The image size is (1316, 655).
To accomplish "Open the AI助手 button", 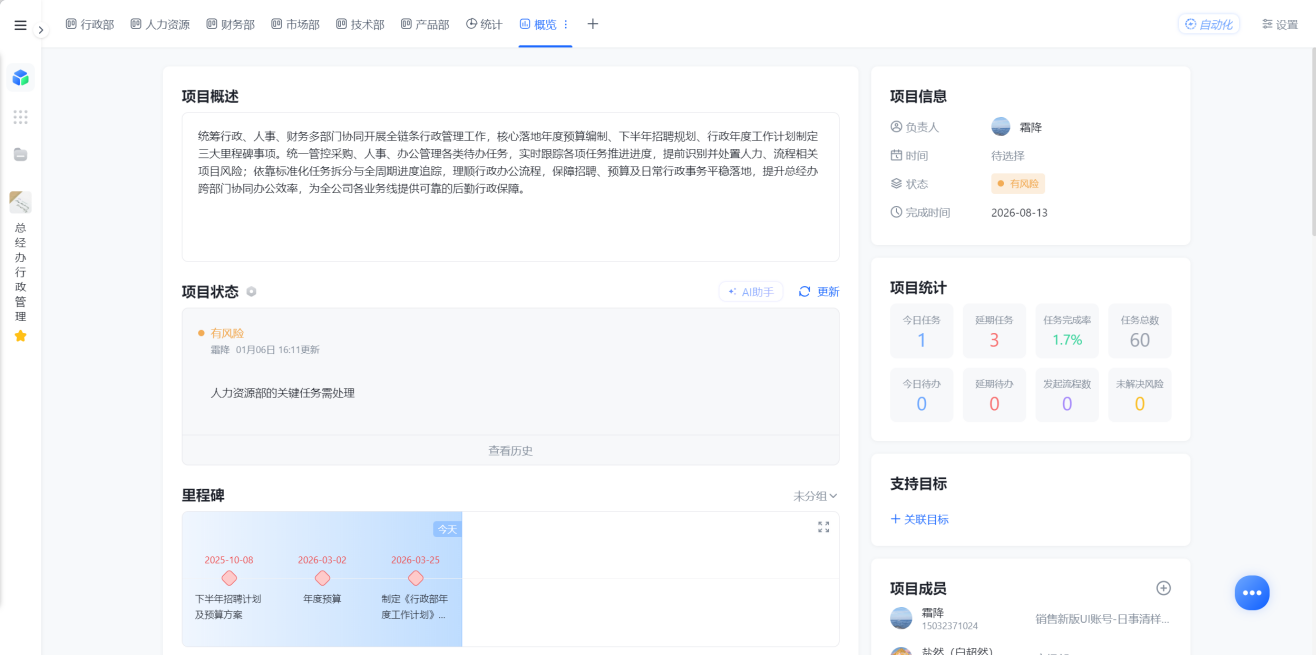I will click(x=751, y=291).
